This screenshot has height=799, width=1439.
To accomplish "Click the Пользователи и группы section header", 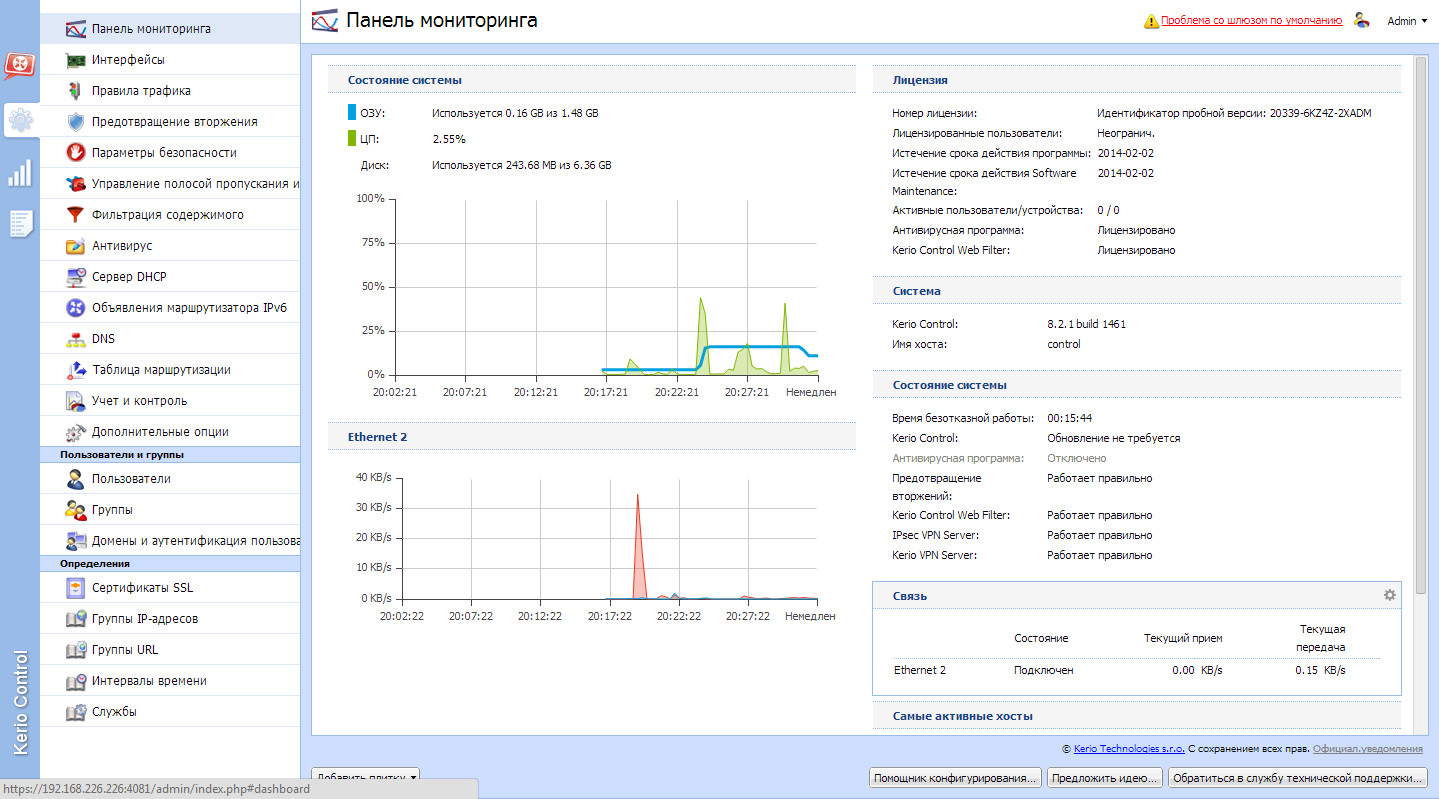I will coord(170,454).
